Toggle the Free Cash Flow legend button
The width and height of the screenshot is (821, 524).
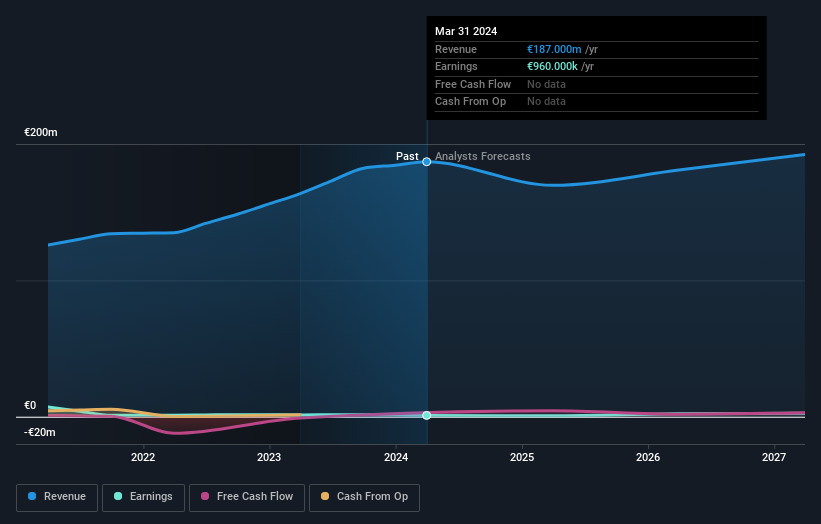pyautogui.click(x=247, y=497)
